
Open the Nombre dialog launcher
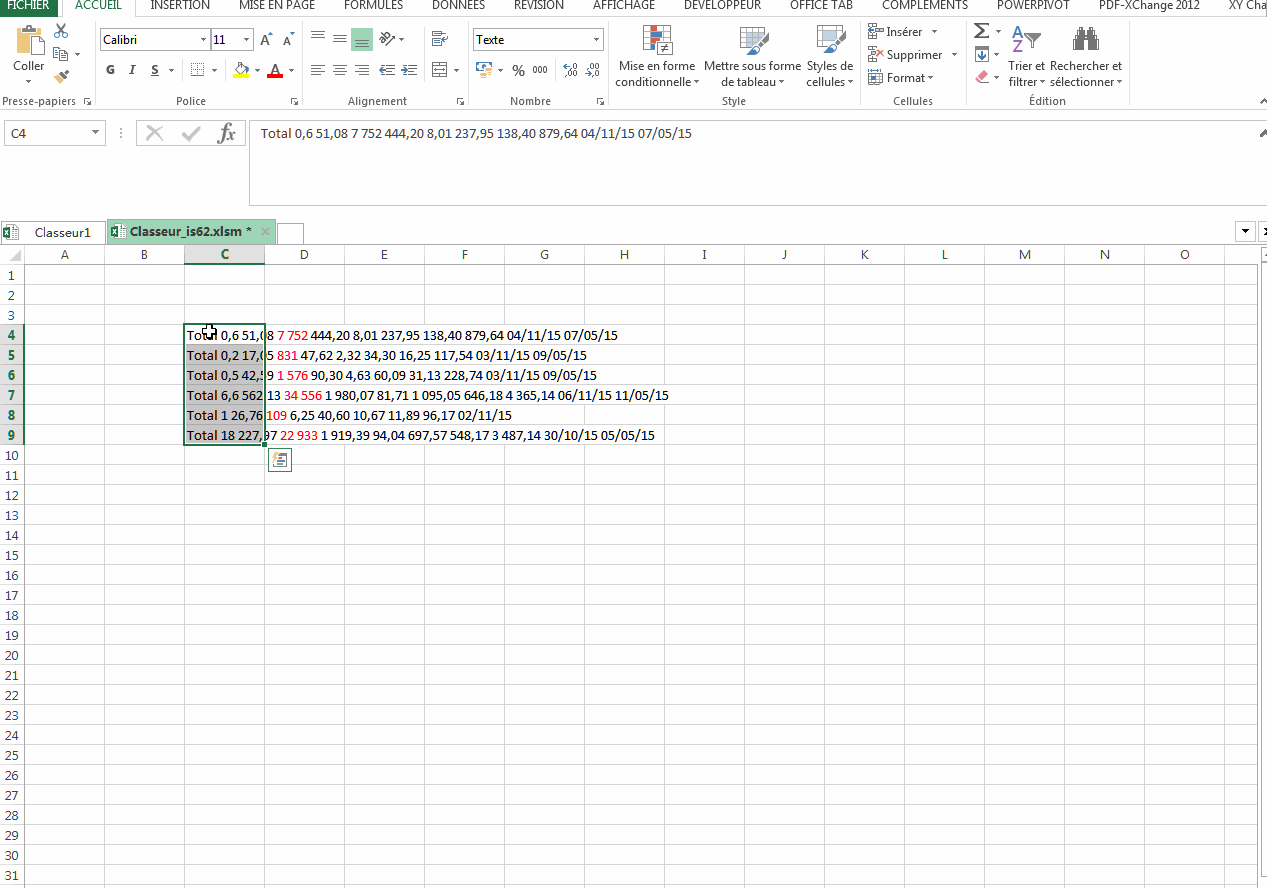click(600, 102)
